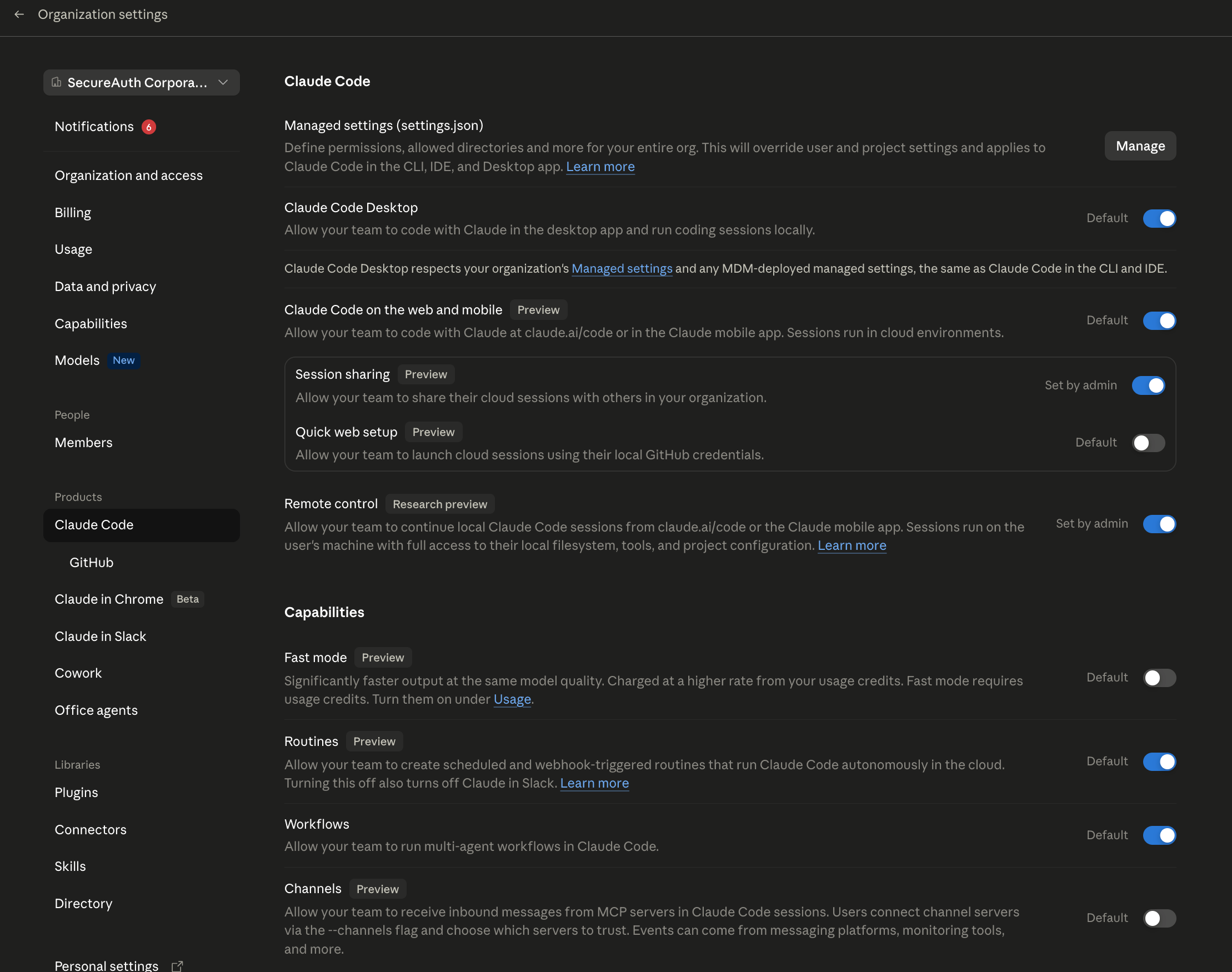Click the red notification count badge
The height and width of the screenshot is (972, 1232).
tap(148, 126)
